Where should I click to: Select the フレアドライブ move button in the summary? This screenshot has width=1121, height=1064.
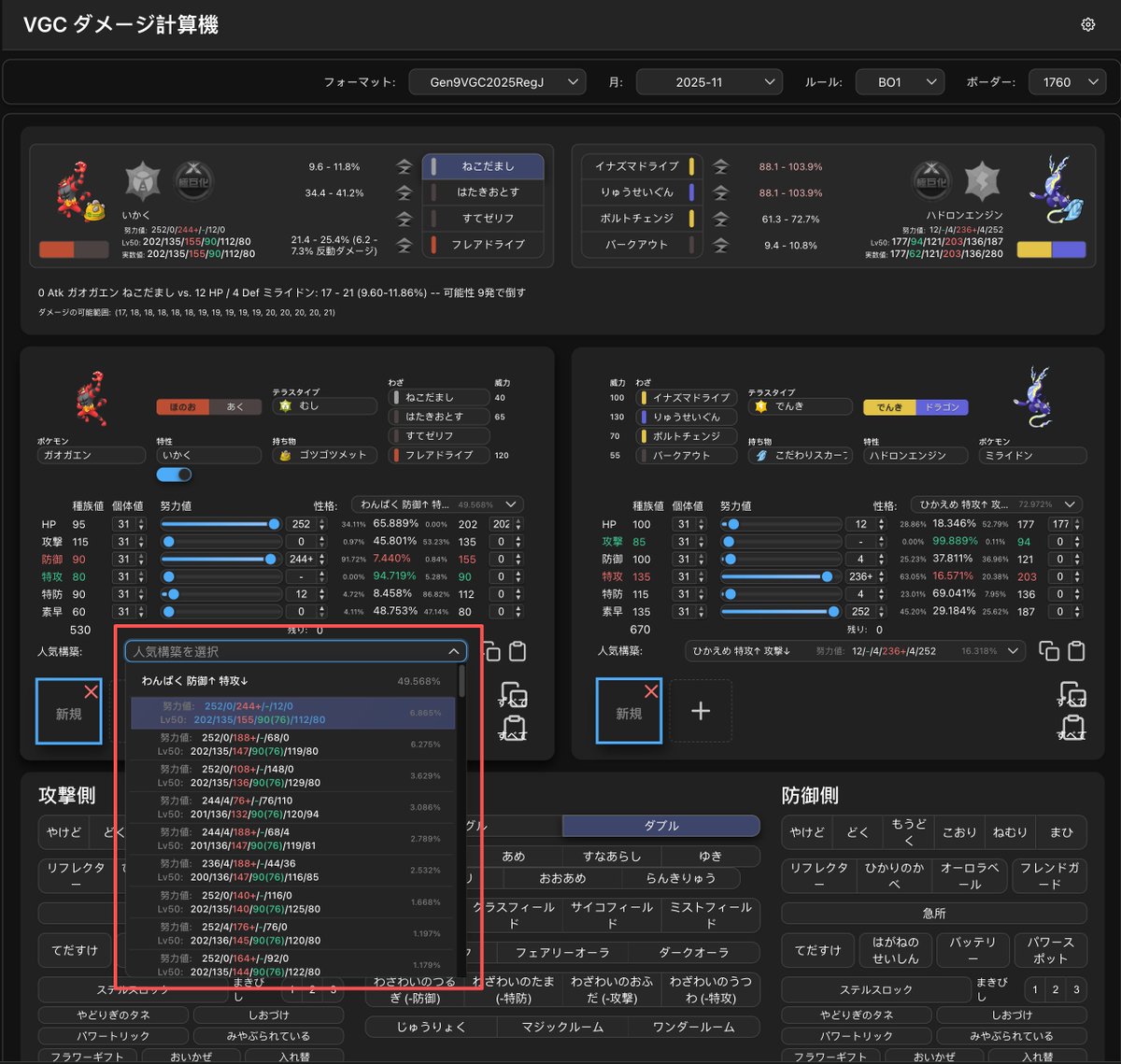(483, 245)
